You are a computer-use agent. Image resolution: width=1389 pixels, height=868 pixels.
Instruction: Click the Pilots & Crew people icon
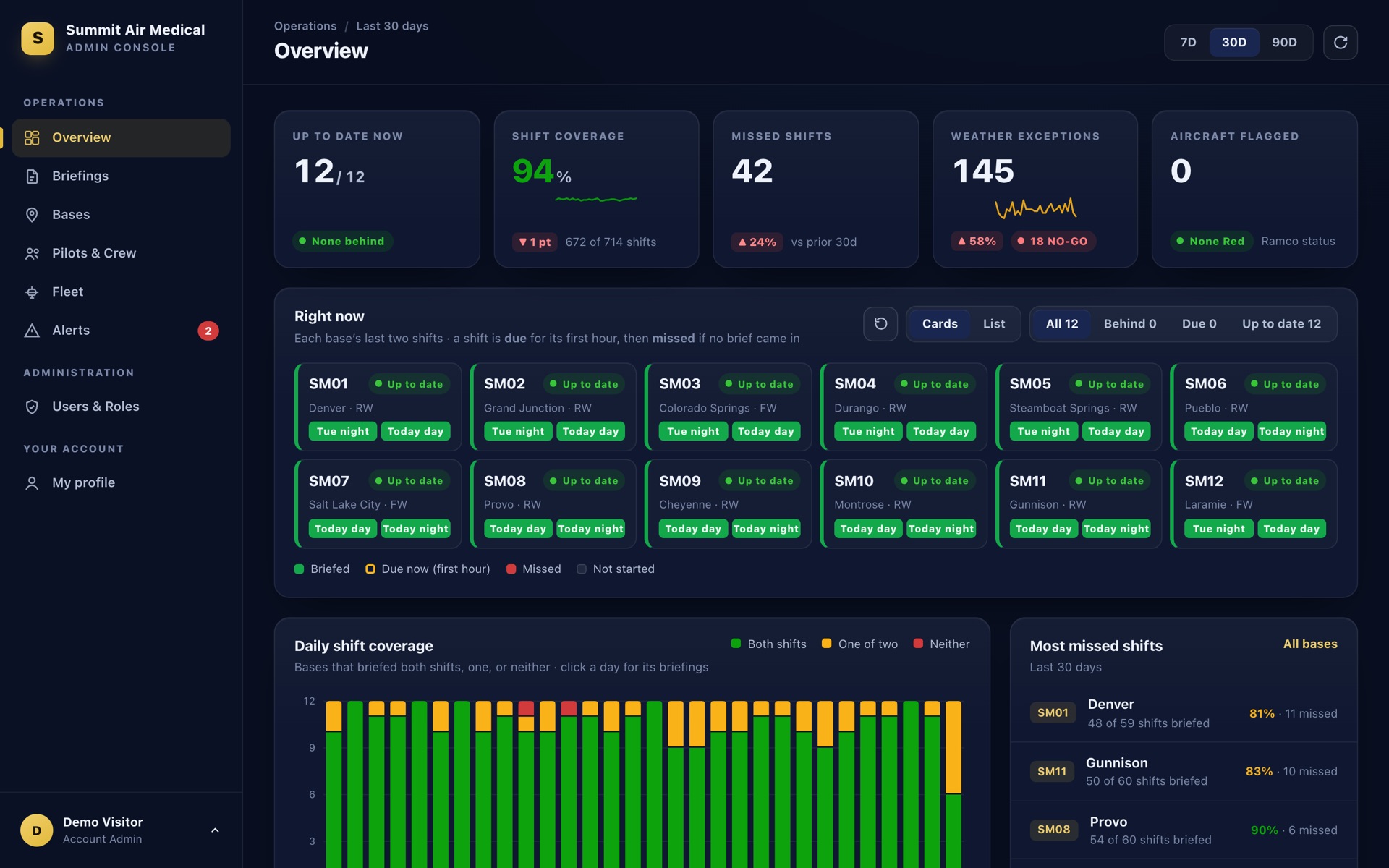[x=32, y=253]
